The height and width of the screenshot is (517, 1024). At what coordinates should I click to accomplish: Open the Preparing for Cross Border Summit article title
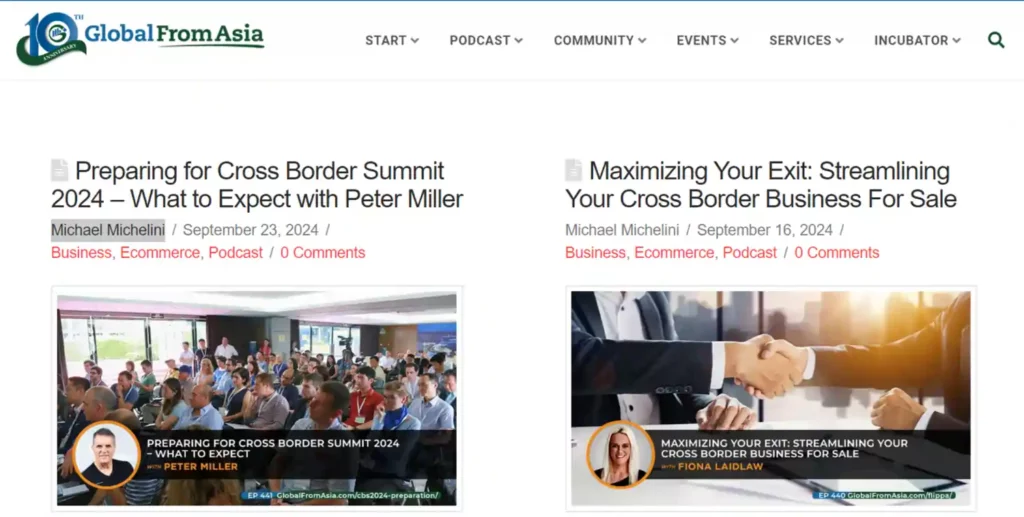[x=257, y=185]
